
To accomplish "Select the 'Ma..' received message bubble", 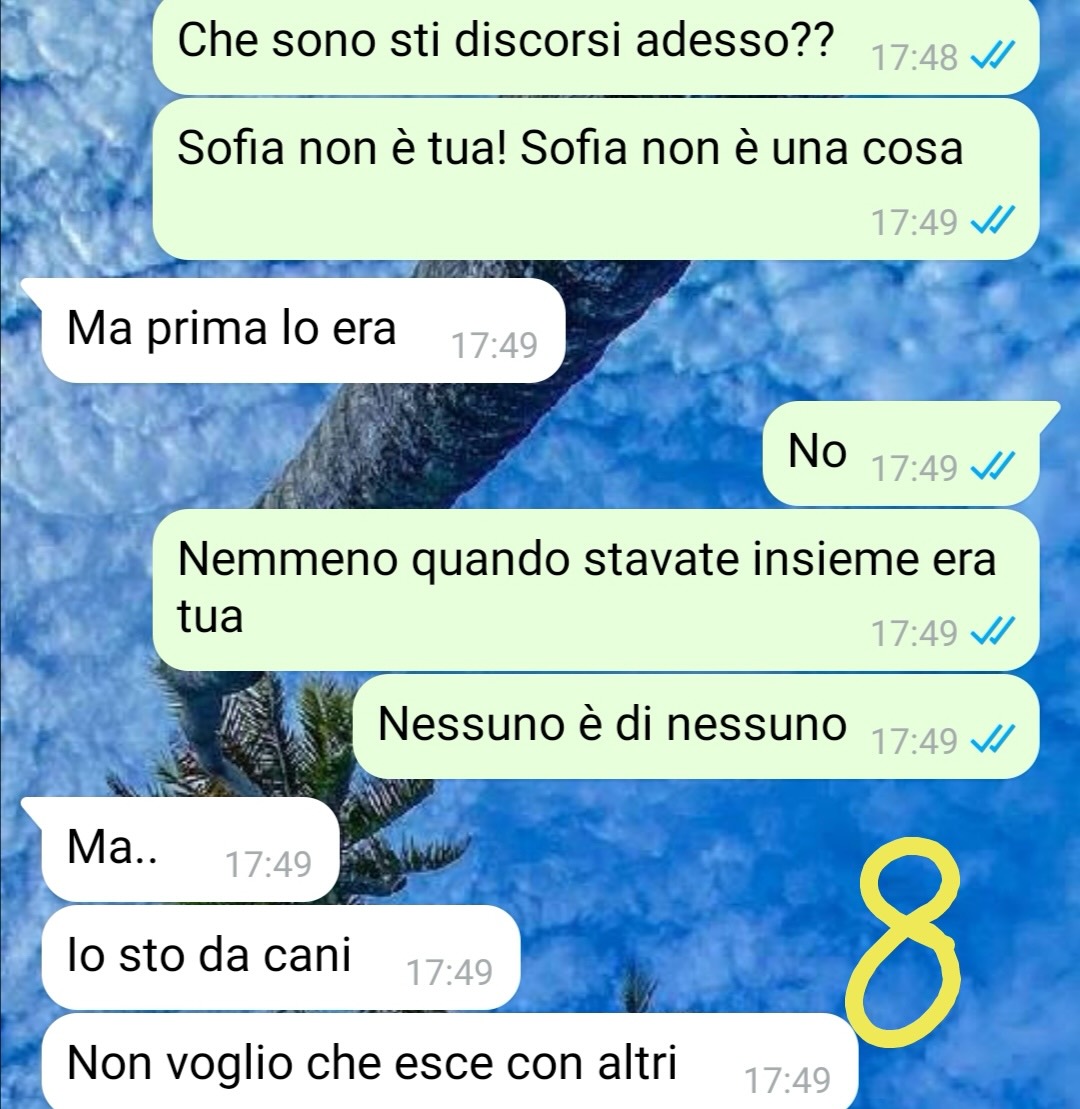I will 181,849.
